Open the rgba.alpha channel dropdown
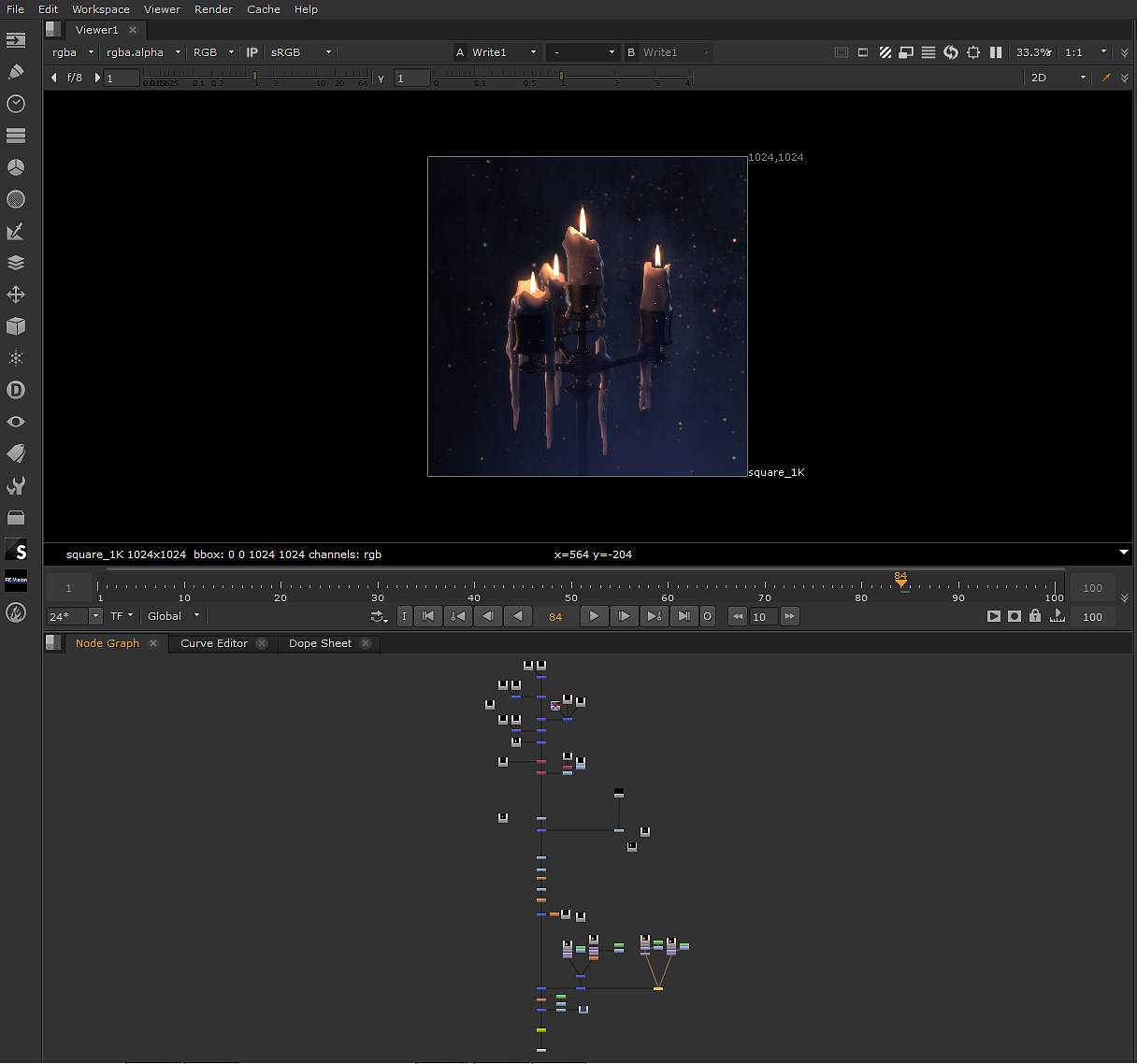This screenshot has height=1064, width=1137. (143, 52)
